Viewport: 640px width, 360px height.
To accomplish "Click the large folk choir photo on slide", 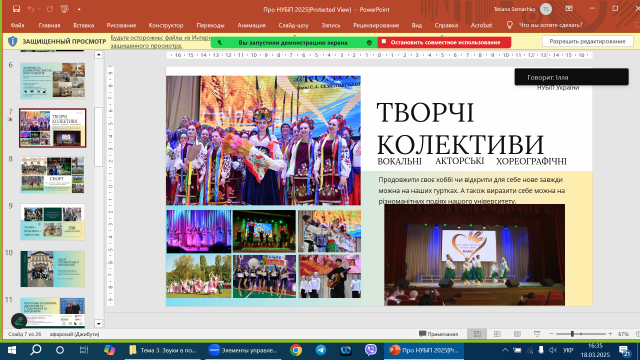I will (263, 140).
